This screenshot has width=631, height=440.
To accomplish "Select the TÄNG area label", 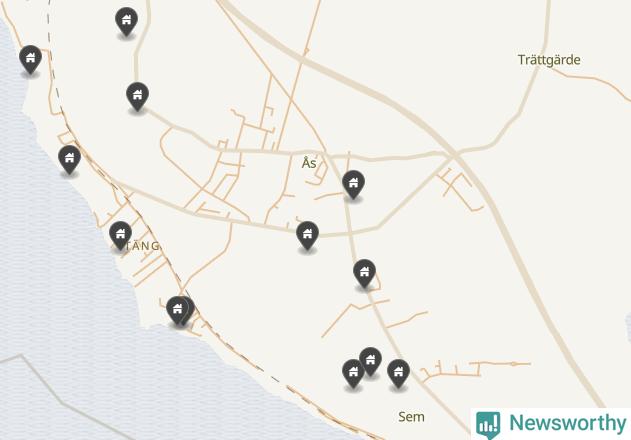I will (x=141, y=246).
